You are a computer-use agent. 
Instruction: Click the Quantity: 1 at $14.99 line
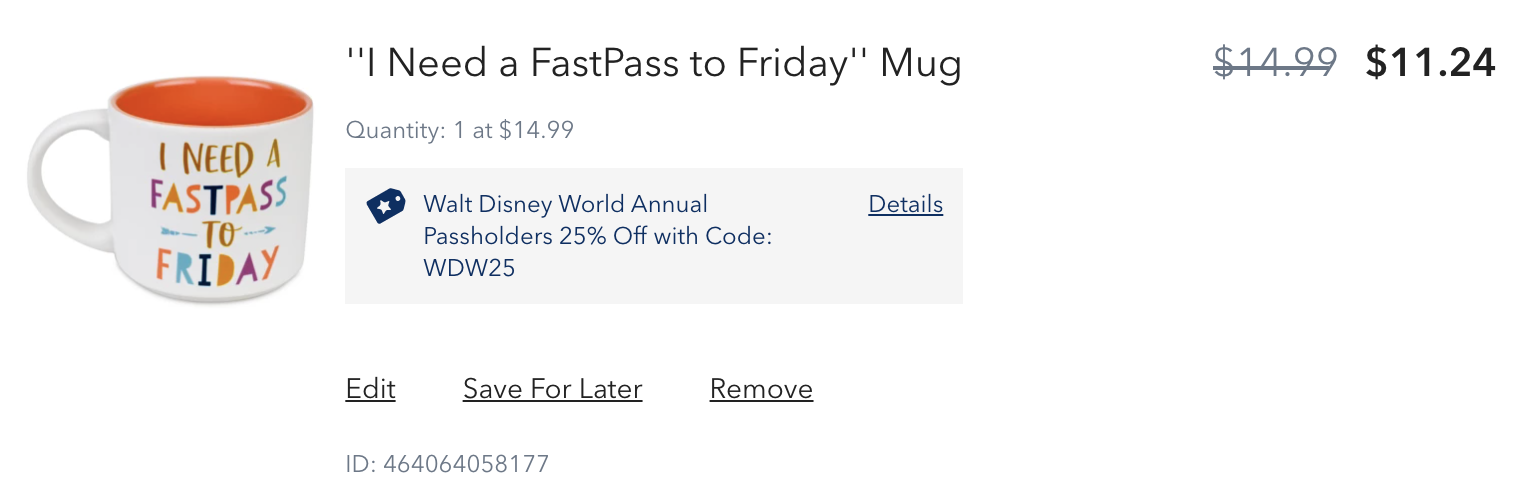(x=460, y=130)
